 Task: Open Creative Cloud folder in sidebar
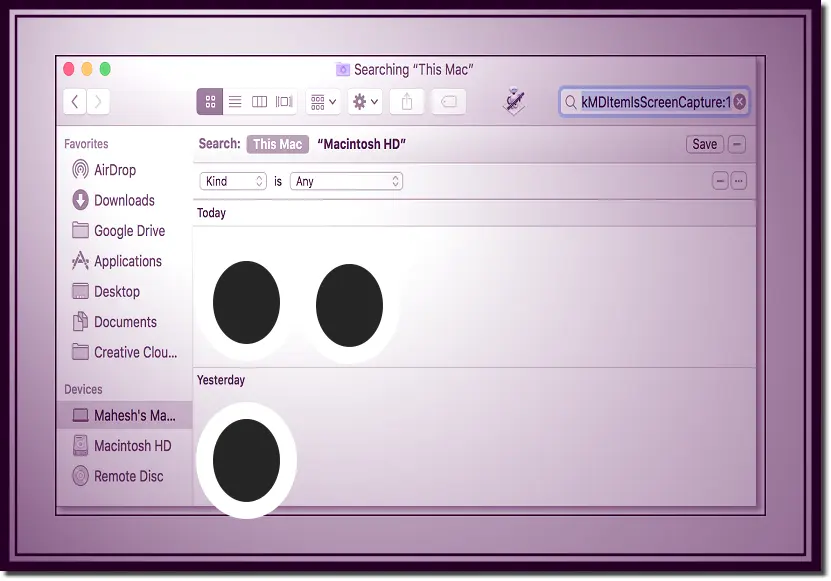coord(125,352)
